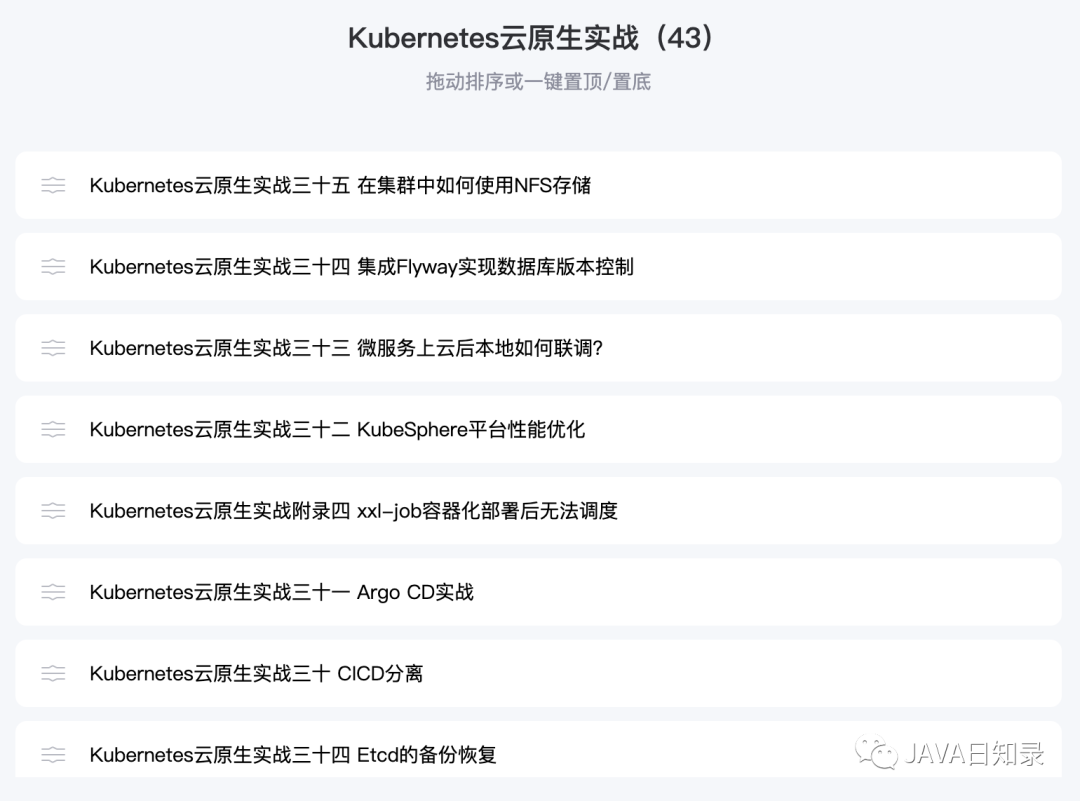Select the KubeSphere平台性能优化 article
1080x801 pixels.
pos(338,429)
